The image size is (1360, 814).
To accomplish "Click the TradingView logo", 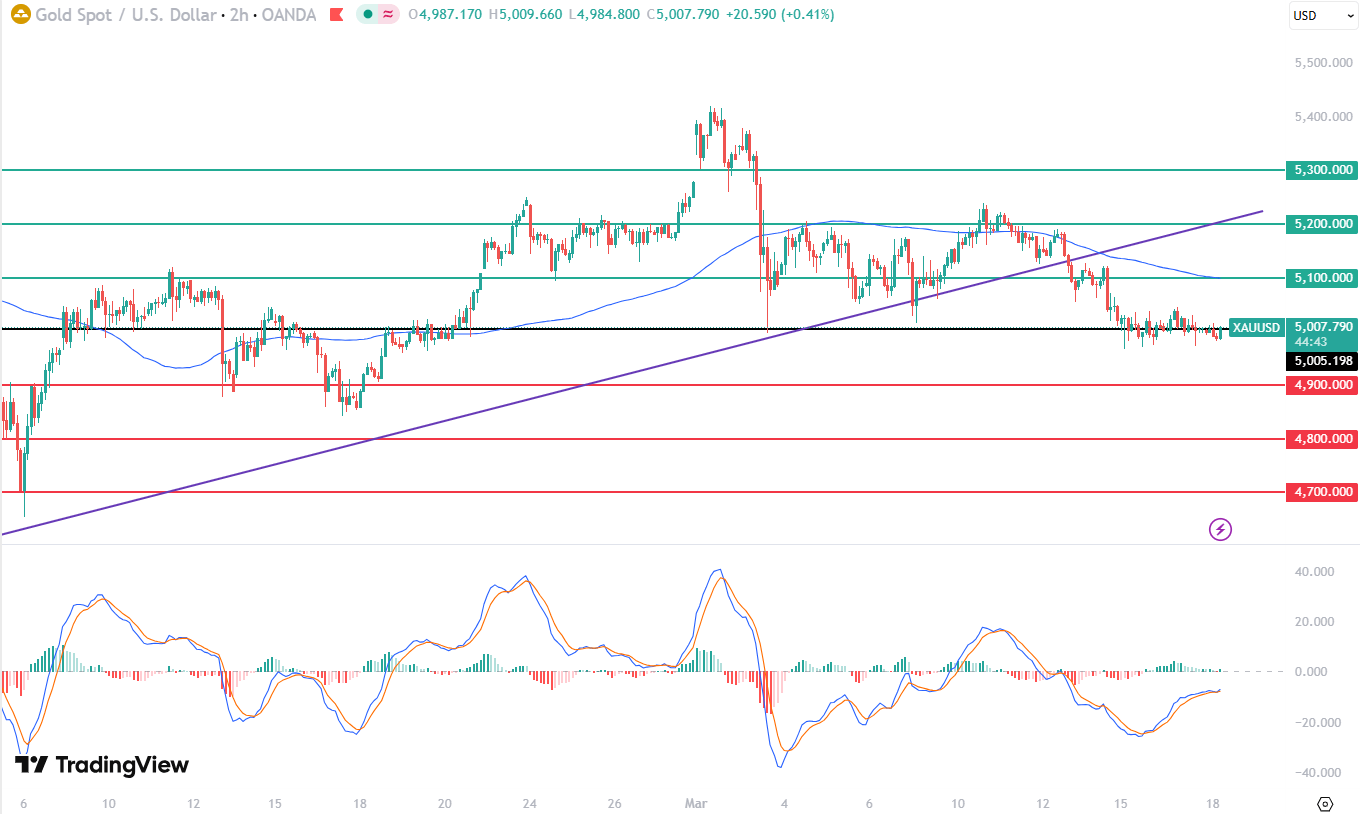I will pyautogui.click(x=102, y=765).
